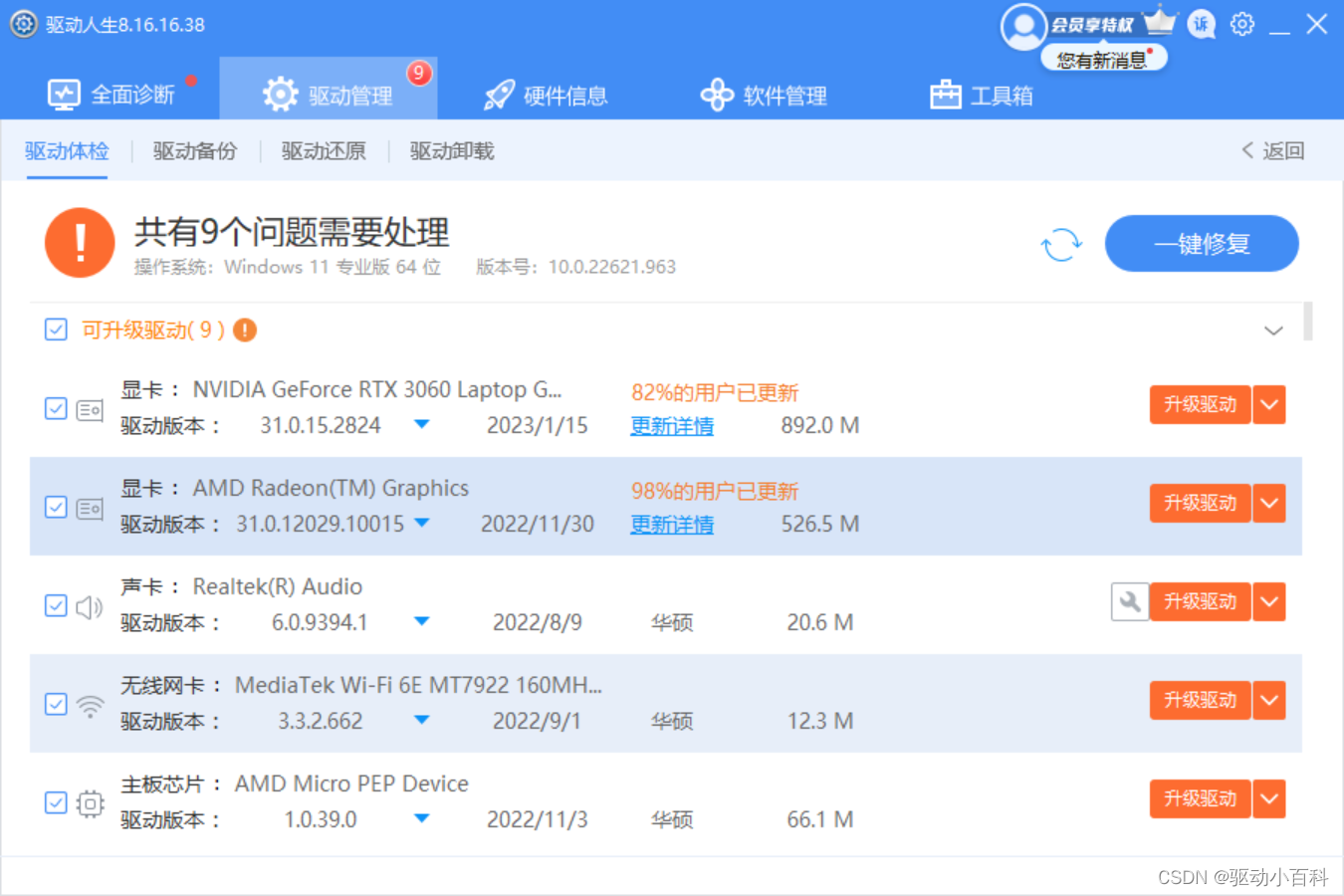Open the complaint (诉) feedback icon
Screen dimensions: 1344x896
[1202, 24]
